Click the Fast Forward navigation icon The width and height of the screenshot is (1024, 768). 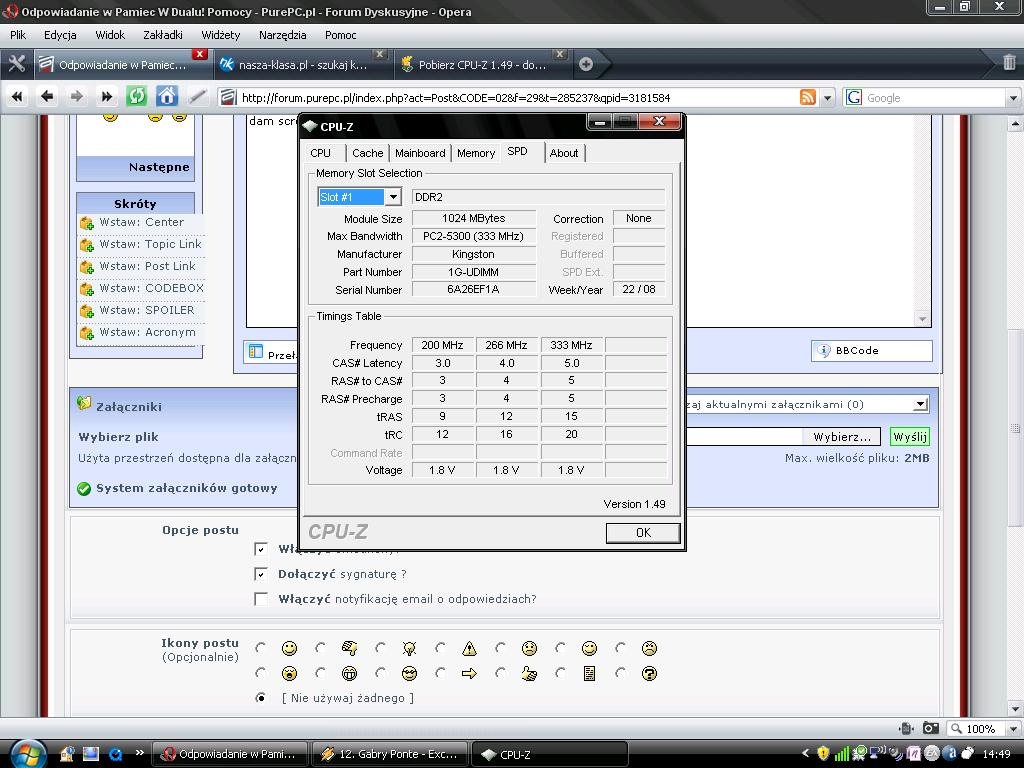click(x=106, y=97)
